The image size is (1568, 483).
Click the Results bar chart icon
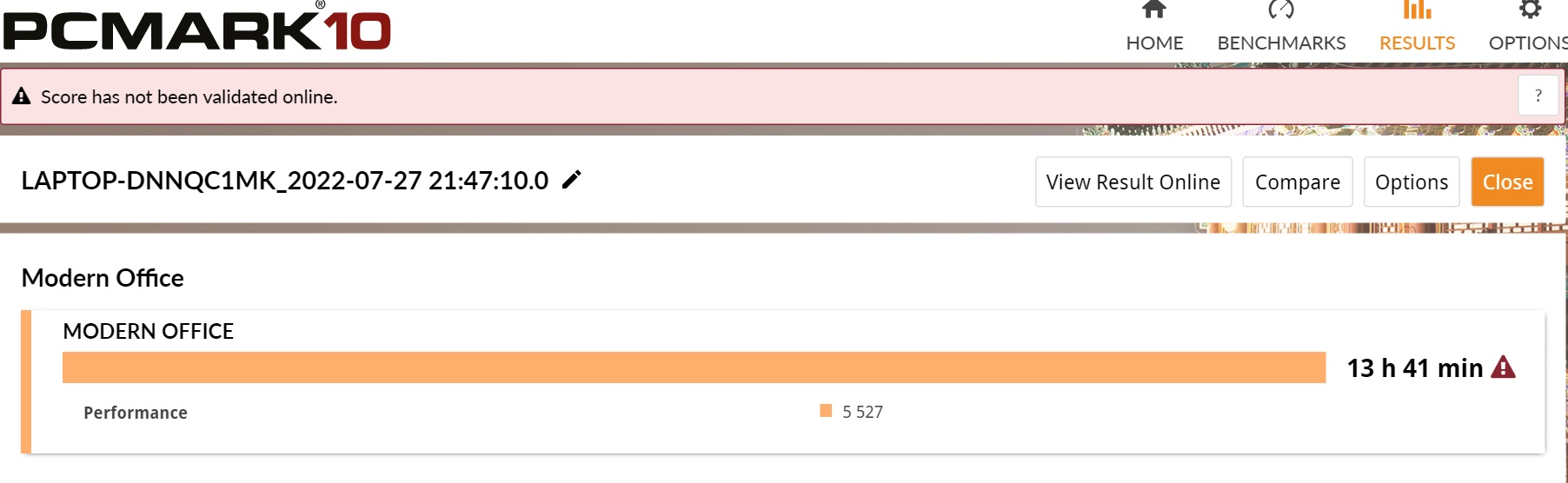1417,9
